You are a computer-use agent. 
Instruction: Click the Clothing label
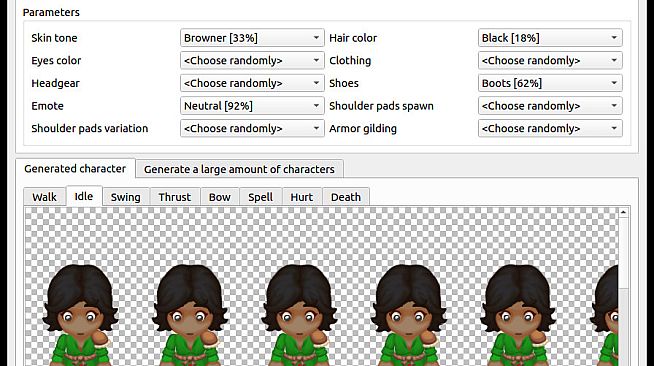click(x=350, y=60)
